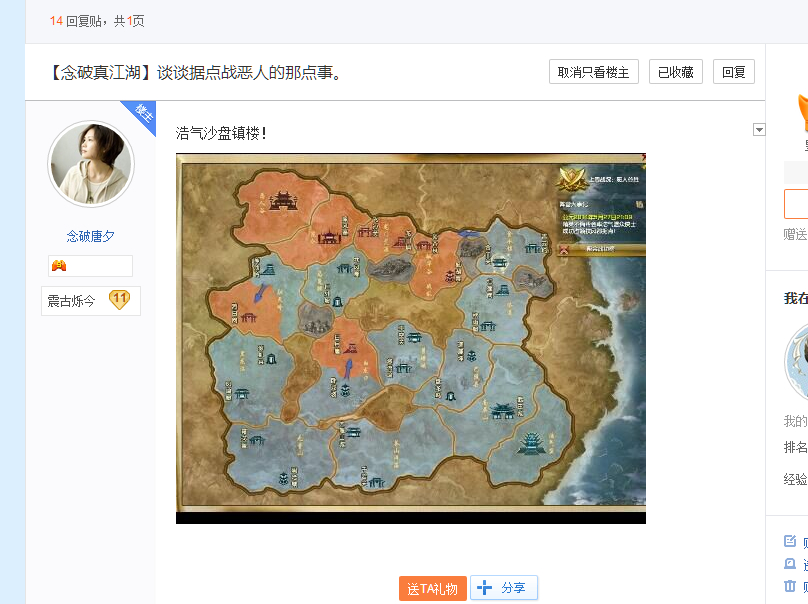
Task: Click the orange medal badge icon
Action: click(x=59, y=266)
